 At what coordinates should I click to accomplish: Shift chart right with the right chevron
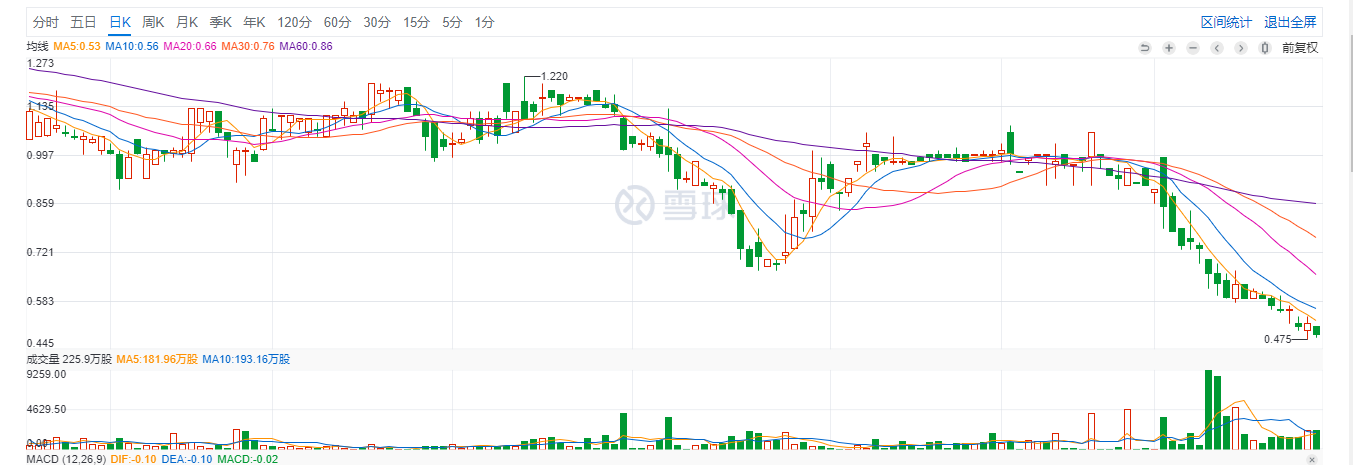click(x=1241, y=47)
